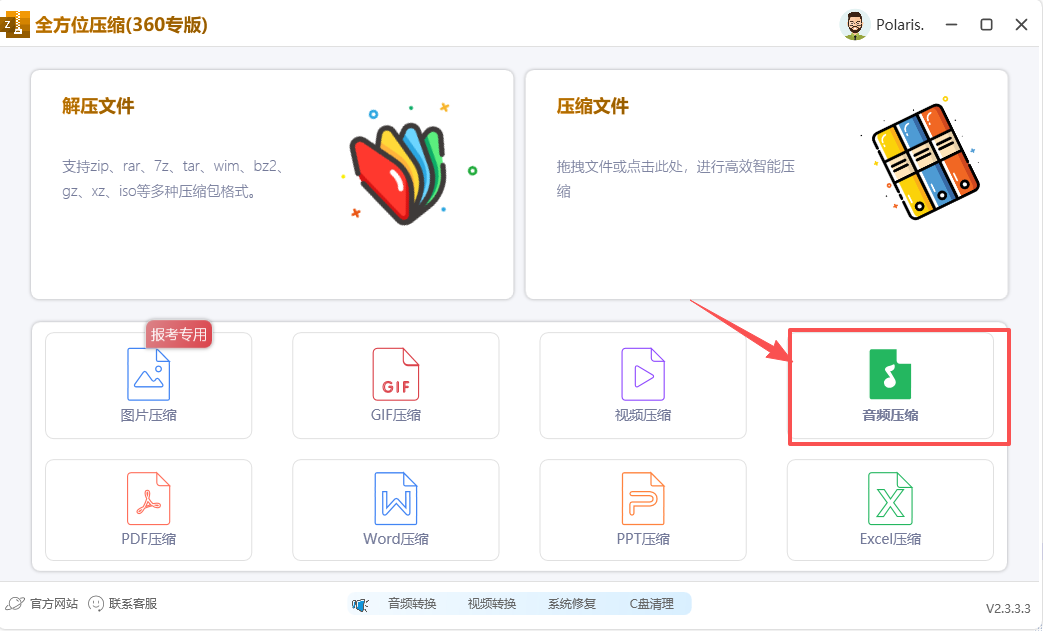Select the video compression (视频压缩) play icon
This screenshot has width=1043, height=631.
(x=643, y=374)
